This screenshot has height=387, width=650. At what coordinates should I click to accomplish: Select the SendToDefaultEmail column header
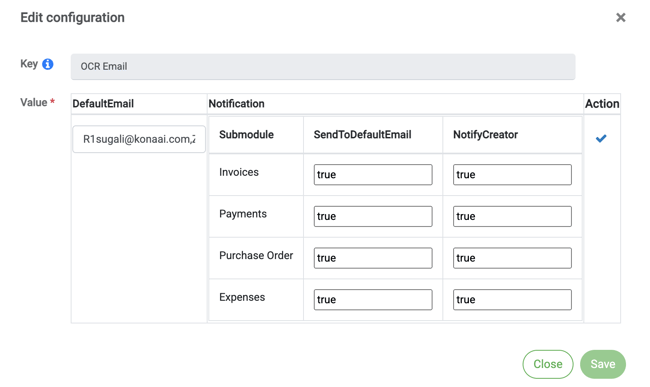point(362,135)
